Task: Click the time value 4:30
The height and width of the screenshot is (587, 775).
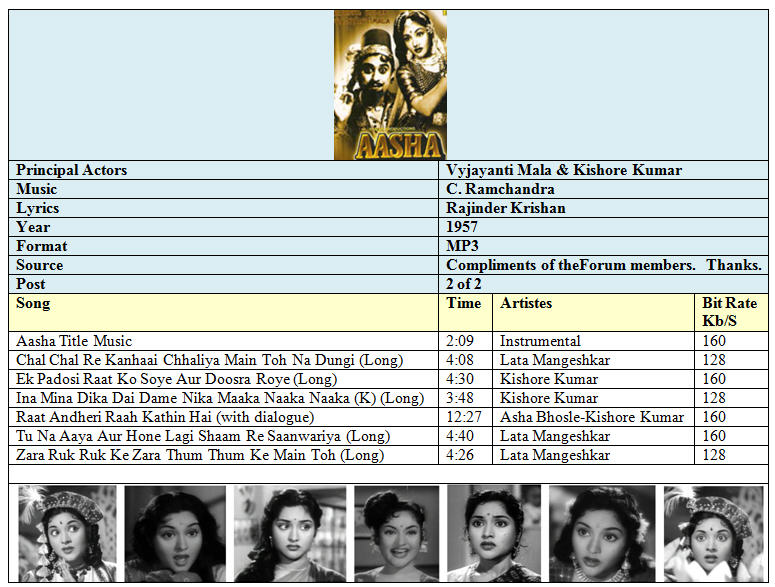Action: tap(460, 379)
